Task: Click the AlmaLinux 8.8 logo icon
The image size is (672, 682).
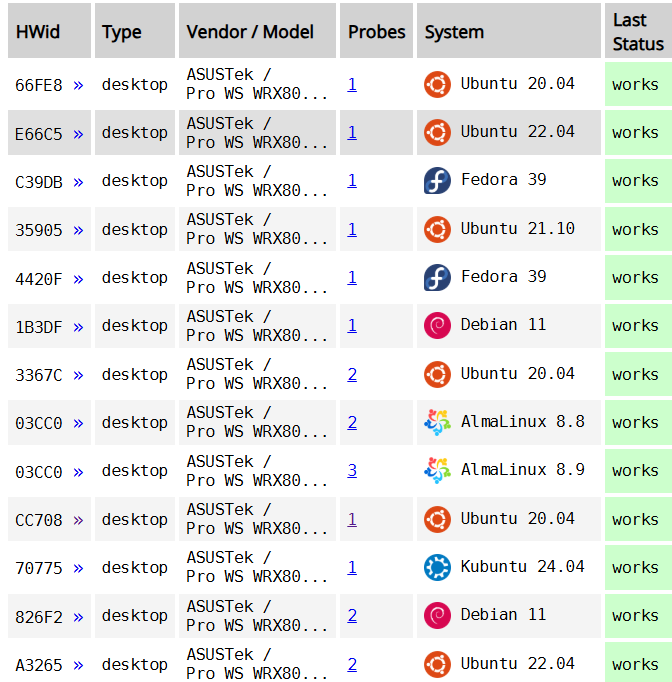Action: click(x=437, y=422)
